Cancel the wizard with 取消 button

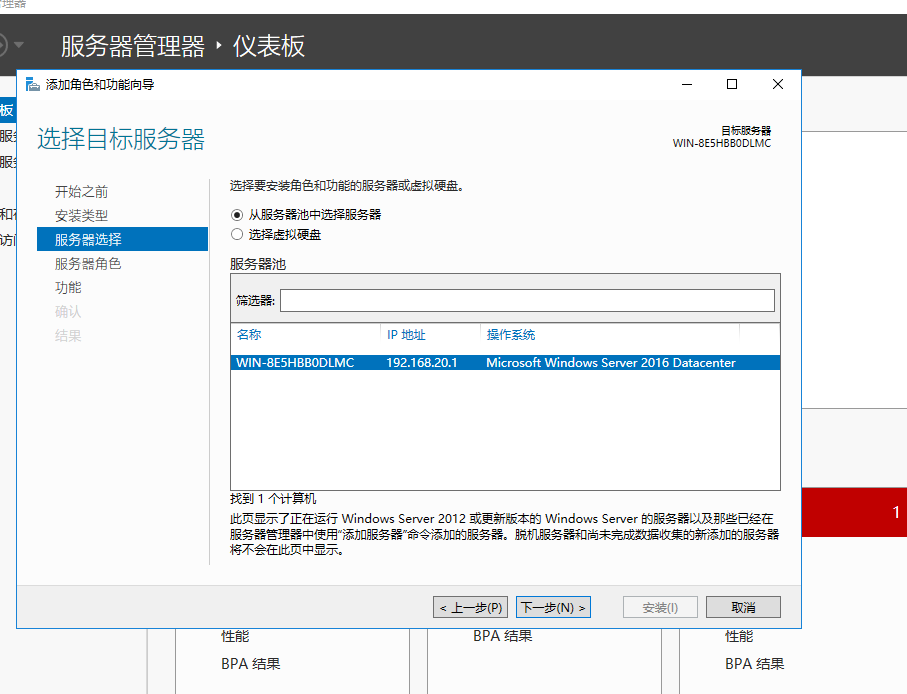coord(743,607)
